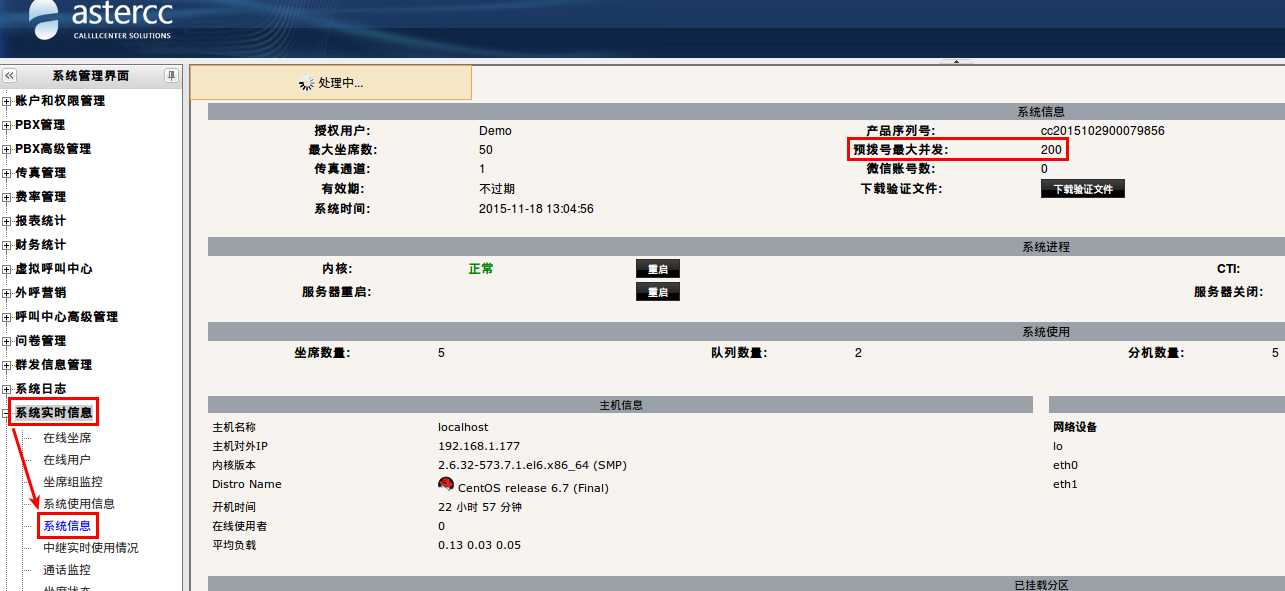Expand the 外呼营销 tree node
This screenshot has width=1285, height=591.
click(7, 293)
